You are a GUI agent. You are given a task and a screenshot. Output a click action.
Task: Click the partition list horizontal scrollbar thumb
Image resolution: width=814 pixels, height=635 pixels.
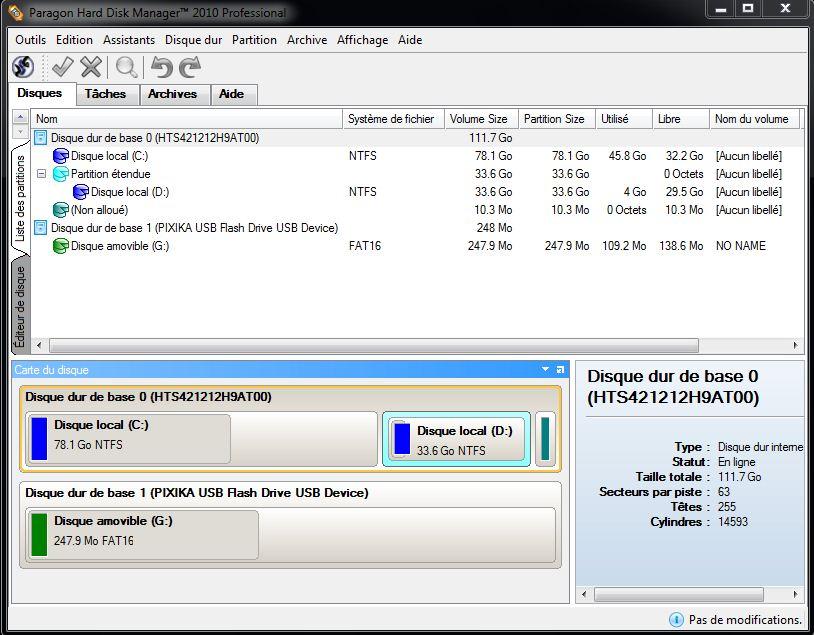[374, 345]
